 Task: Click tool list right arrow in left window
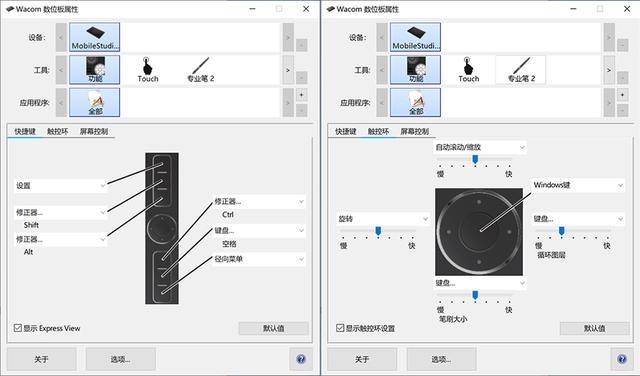(x=288, y=70)
